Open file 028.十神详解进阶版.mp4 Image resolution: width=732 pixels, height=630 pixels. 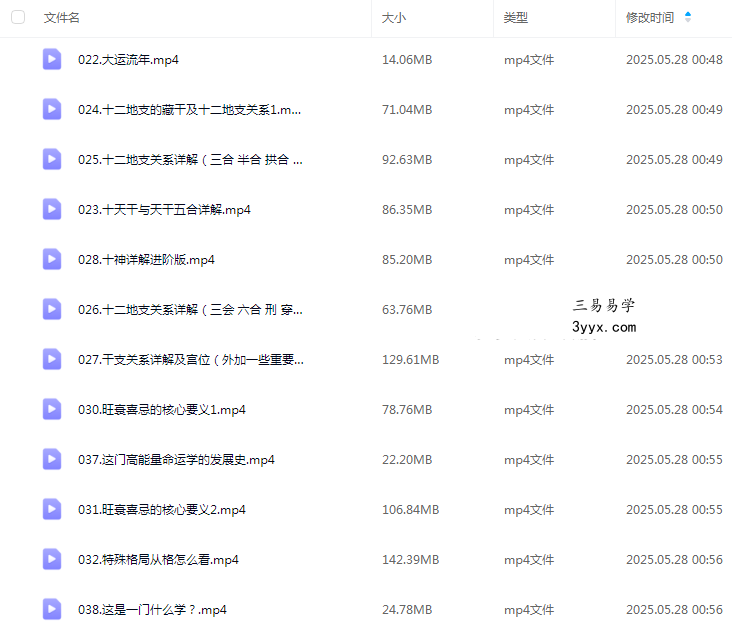tap(146, 259)
